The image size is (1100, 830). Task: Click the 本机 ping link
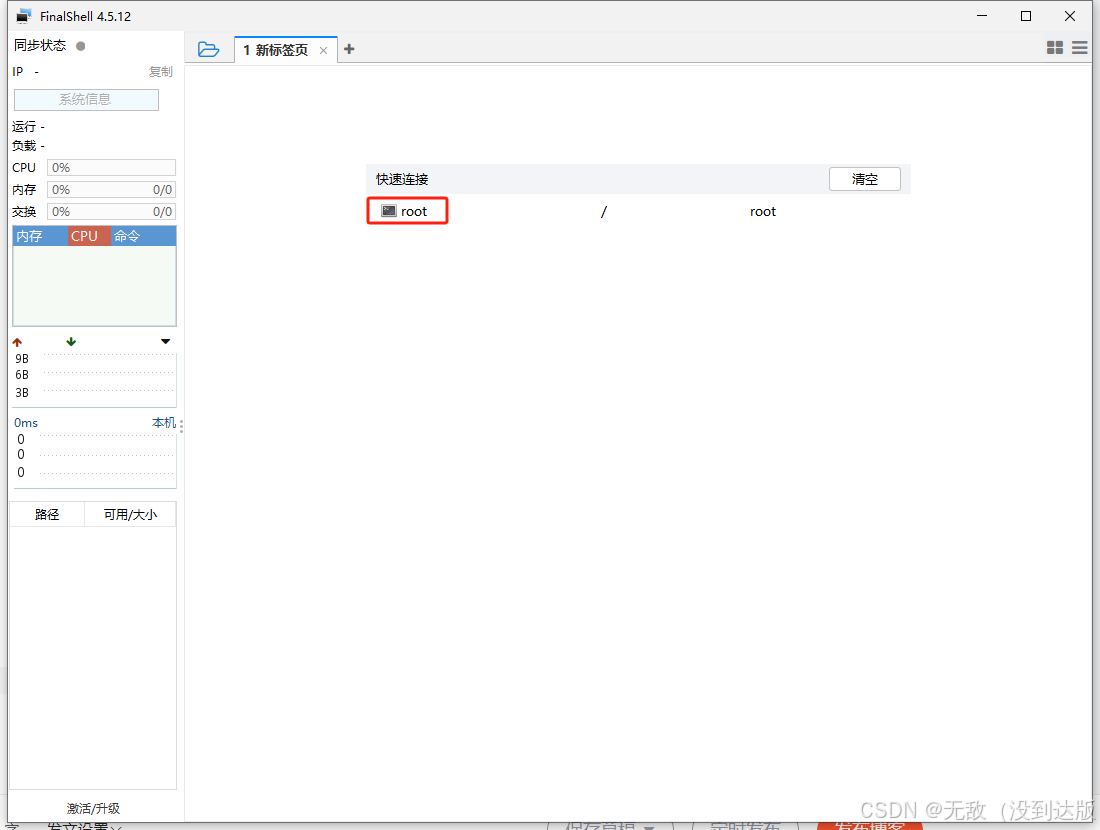coord(163,423)
